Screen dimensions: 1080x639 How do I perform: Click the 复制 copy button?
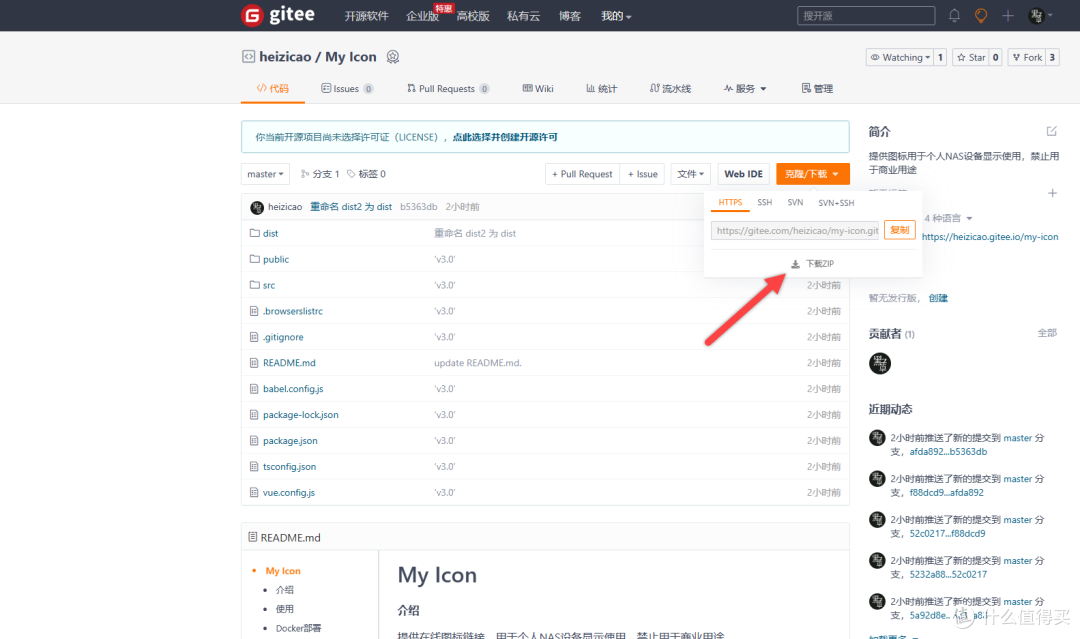898,229
